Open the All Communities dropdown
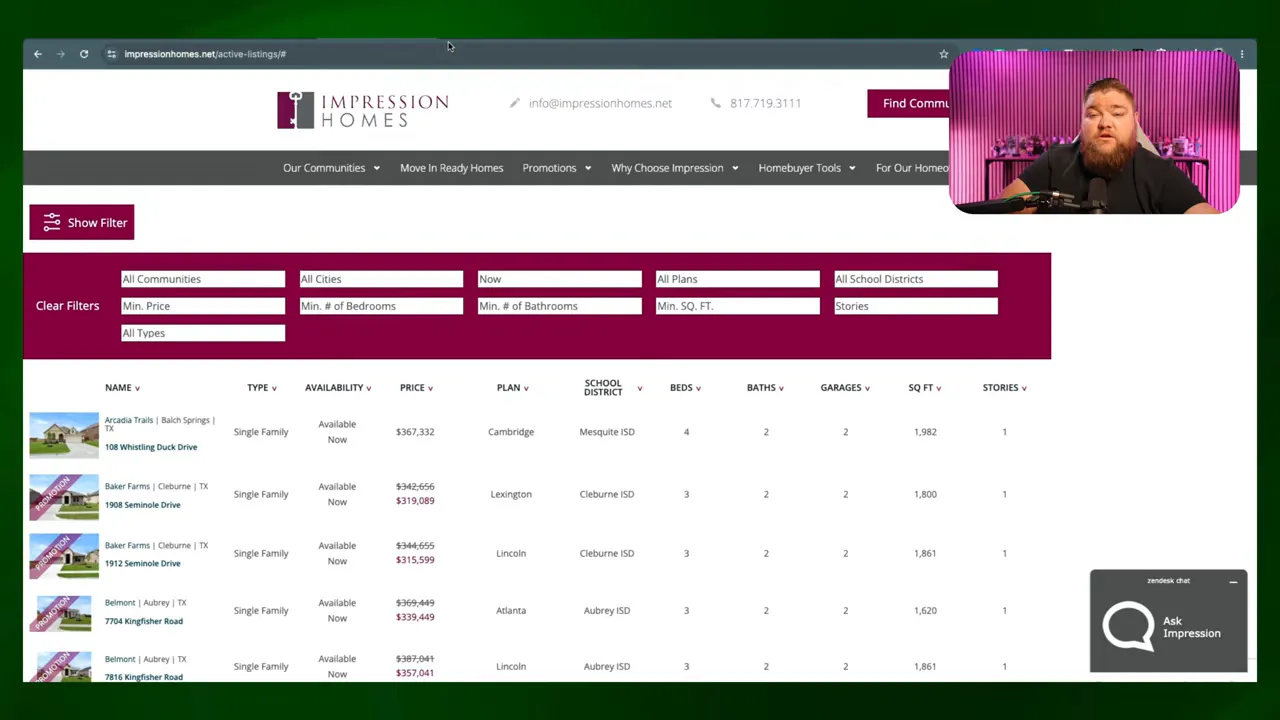Screen dimensions: 1280x720 pos(203,279)
